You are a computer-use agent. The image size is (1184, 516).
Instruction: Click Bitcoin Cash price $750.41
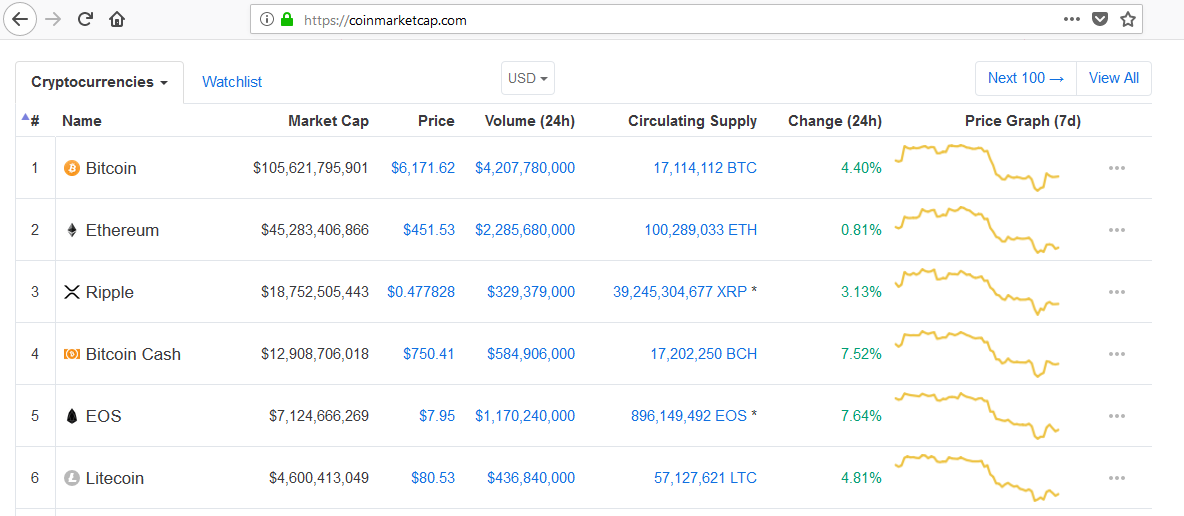pos(429,354)
